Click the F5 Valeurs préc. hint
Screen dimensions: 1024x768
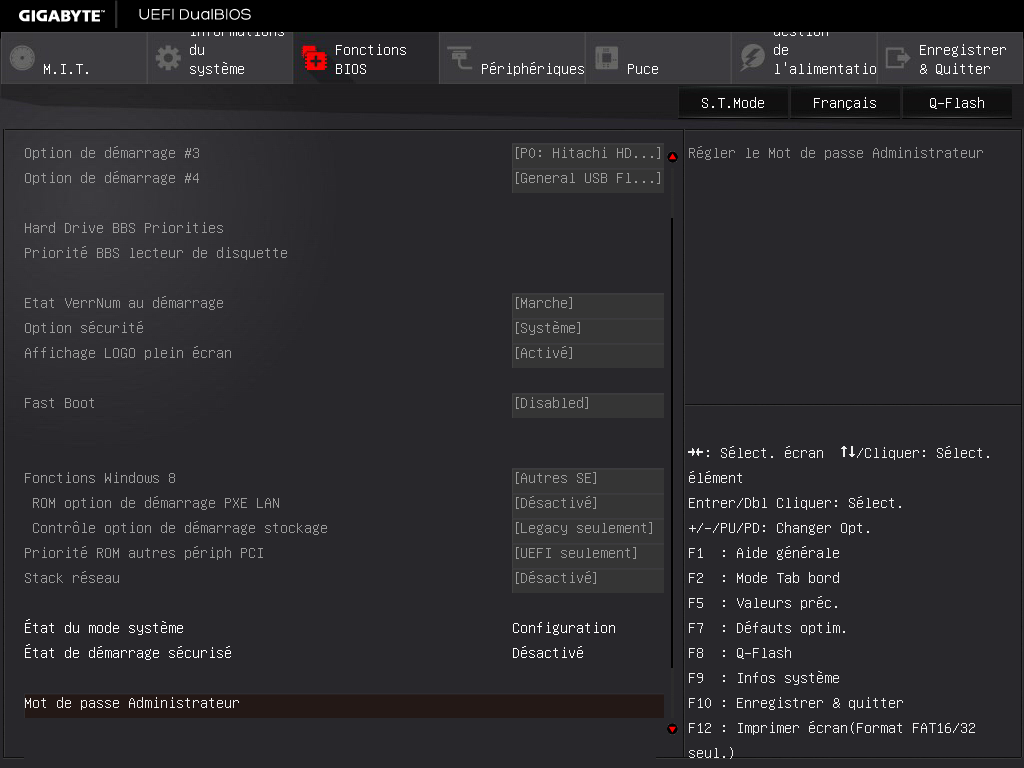click(x=763, y=603)
